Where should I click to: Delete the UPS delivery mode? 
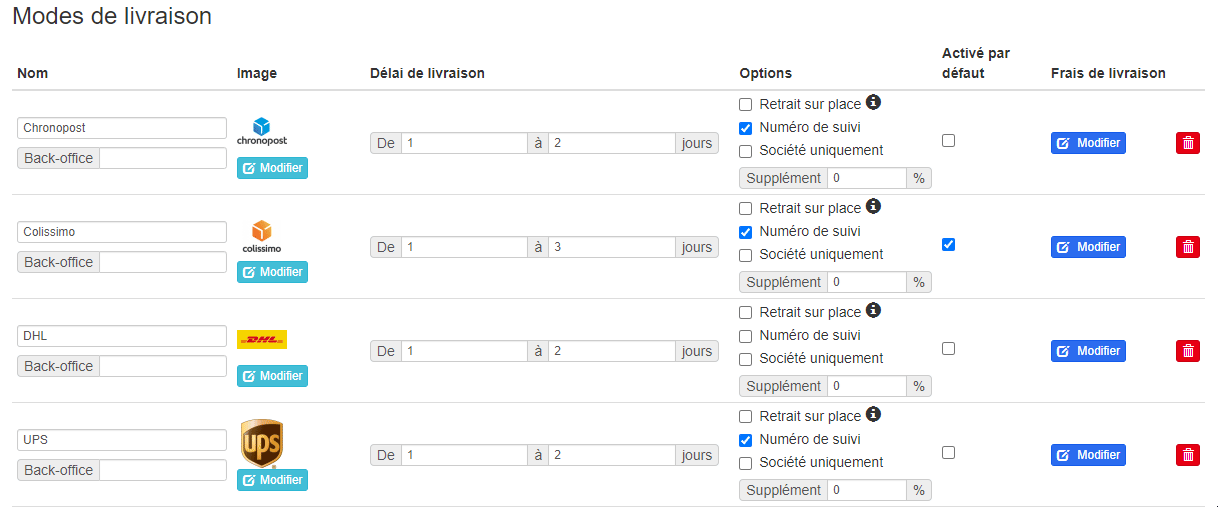[1187, 455]
